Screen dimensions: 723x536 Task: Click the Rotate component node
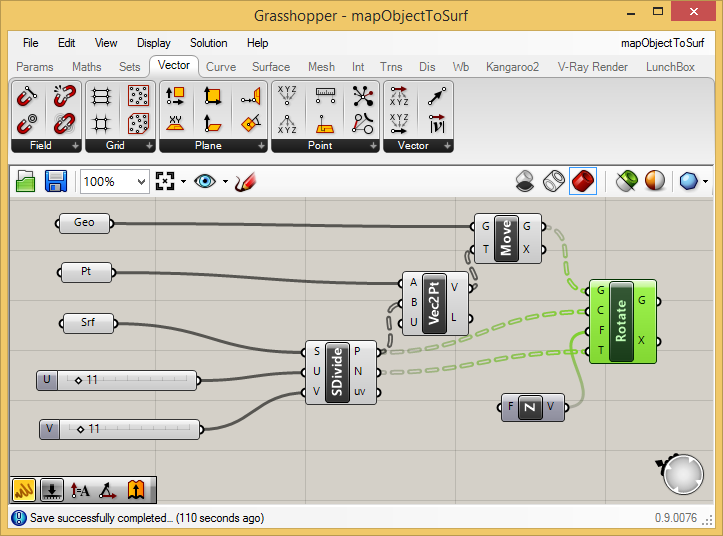[621, 321]
